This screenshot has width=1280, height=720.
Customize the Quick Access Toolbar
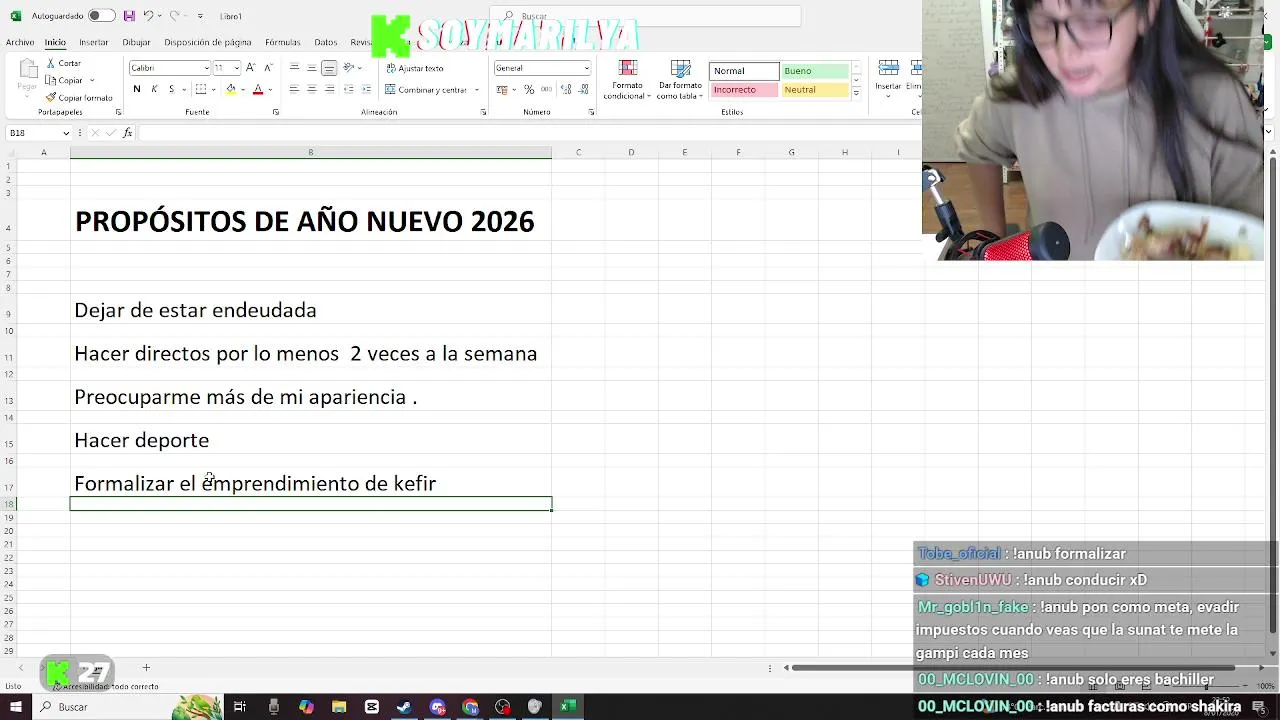click(200, 16)
